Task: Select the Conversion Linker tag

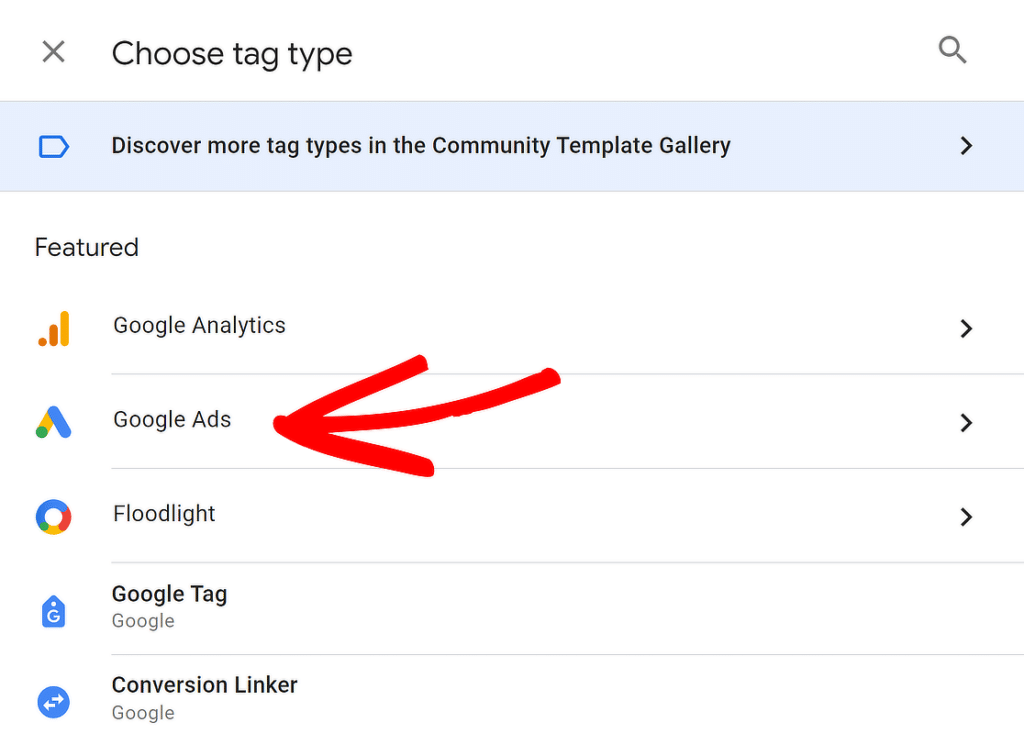Action: pyautogui.click(x=204, y=686)
